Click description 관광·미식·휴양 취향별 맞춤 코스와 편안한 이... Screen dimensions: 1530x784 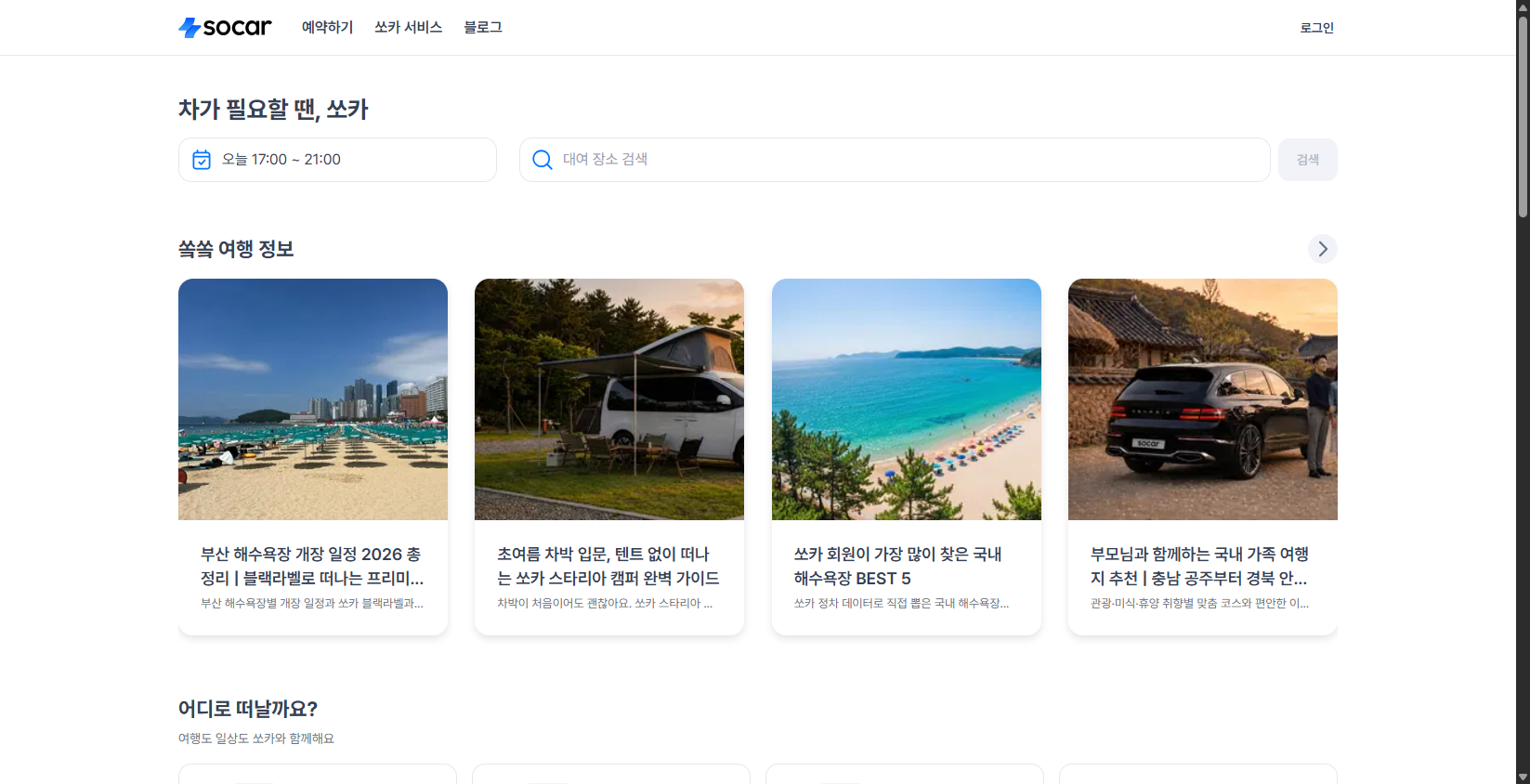[x=1199, y=603]
